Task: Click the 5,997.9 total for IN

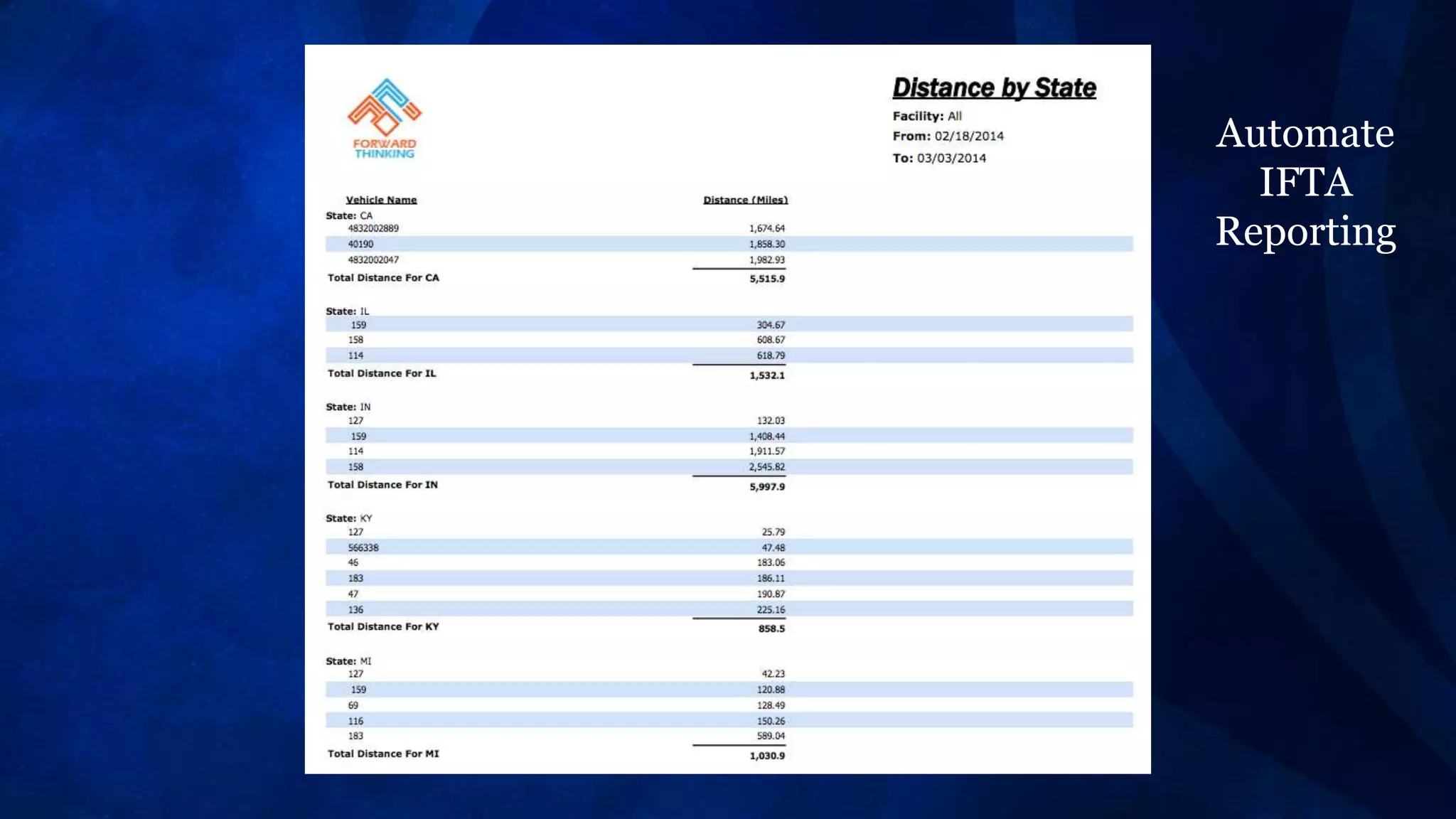Action: coord(766,487)
